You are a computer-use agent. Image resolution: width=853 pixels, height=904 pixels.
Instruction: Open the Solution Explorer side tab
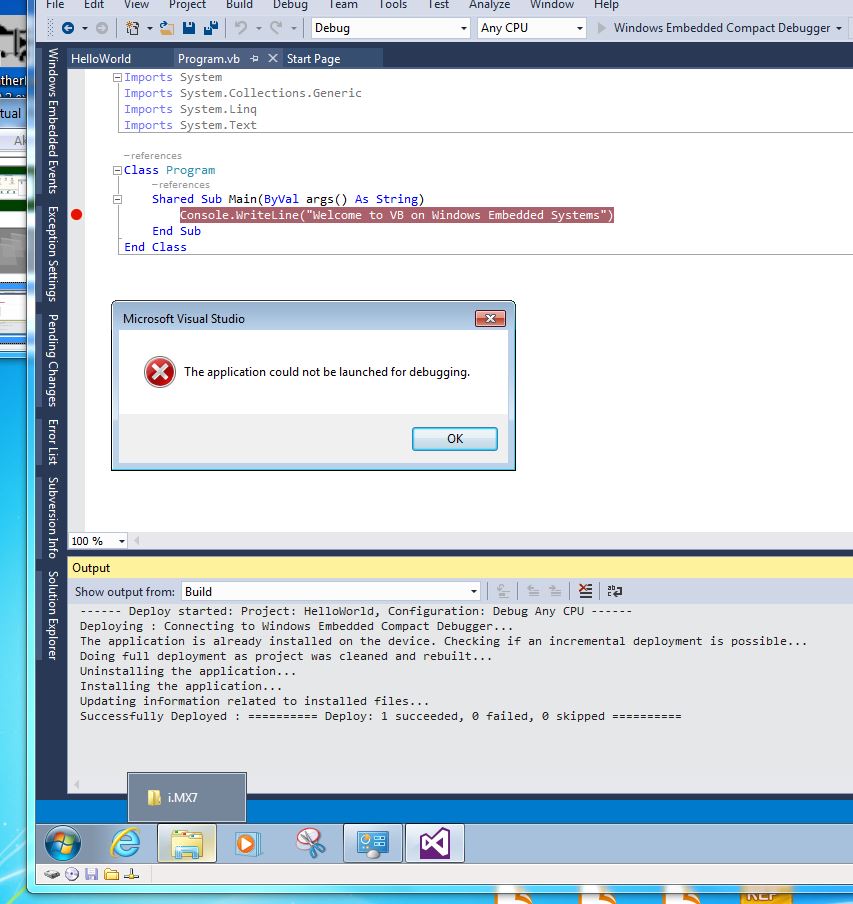click(52, 615)
